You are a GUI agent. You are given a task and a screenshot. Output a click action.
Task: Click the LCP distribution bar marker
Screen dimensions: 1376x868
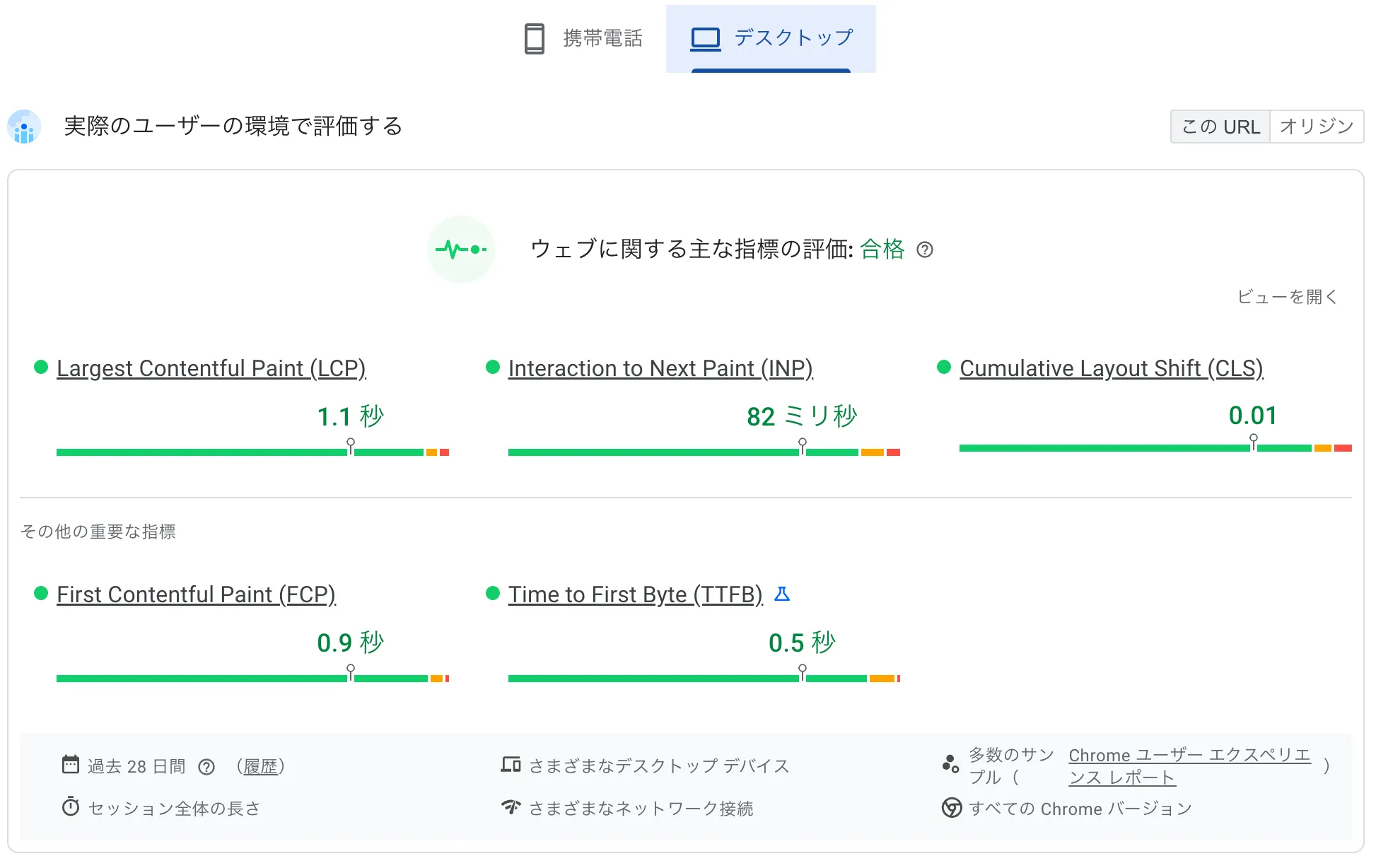tap(351, 446)
